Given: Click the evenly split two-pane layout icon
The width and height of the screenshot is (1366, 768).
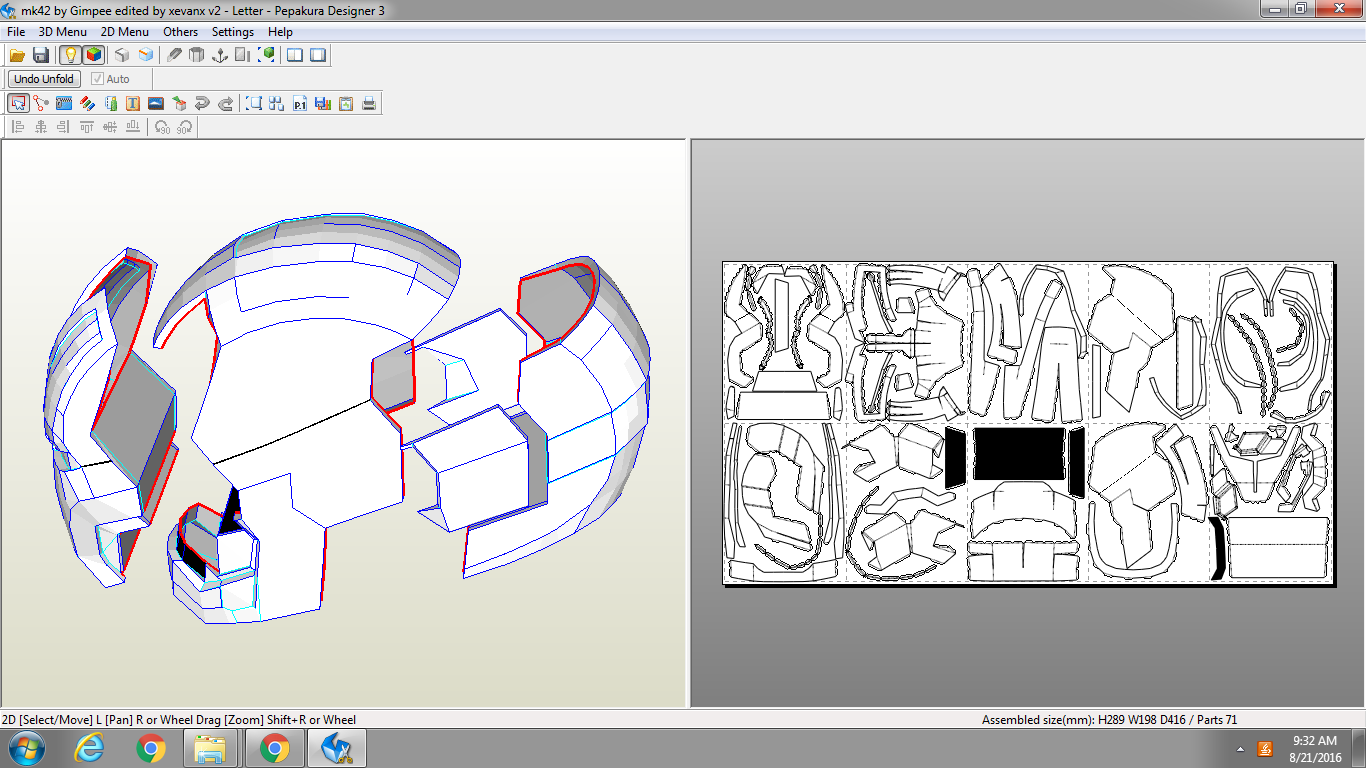Looking at the screenshot, I should (295, 55).
